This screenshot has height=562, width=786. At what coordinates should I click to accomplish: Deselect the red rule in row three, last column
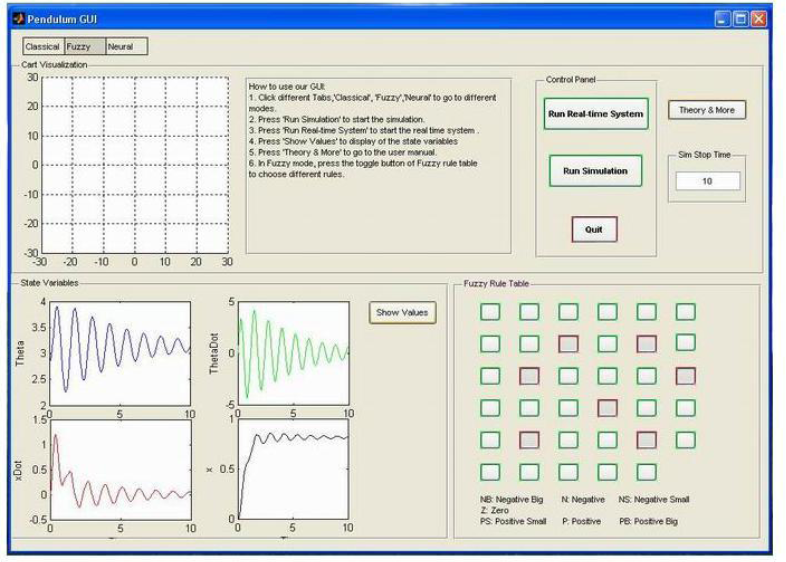685,376
